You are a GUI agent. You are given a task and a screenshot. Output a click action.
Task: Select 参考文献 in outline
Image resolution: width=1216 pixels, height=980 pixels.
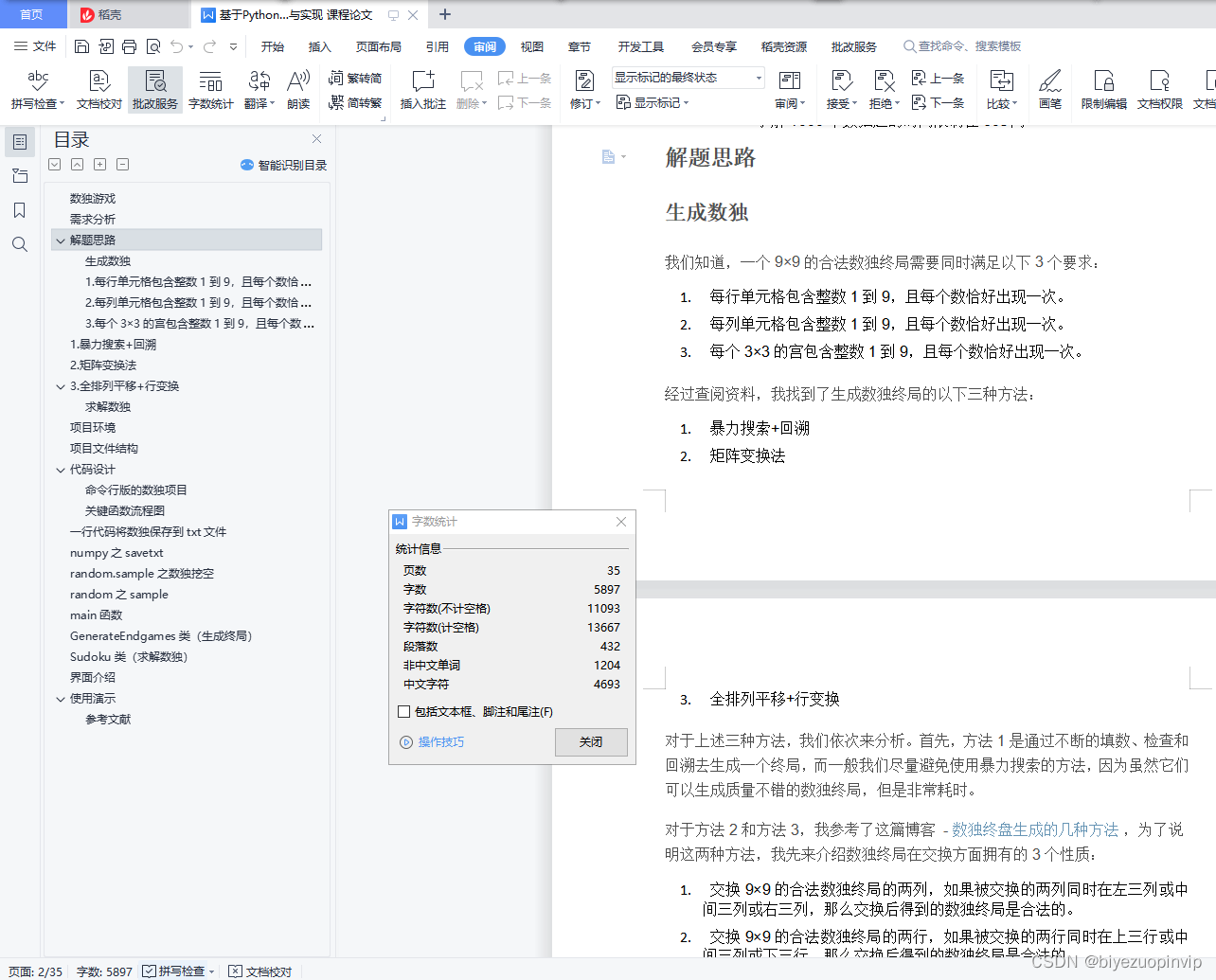[108, 720]
